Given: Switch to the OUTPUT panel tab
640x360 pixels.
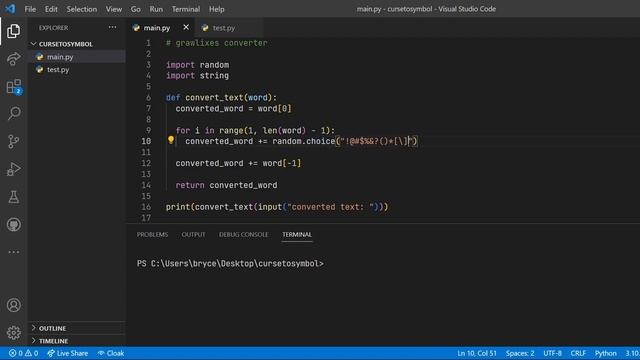Looking at the screenshot, I should [x=193, y=234].
